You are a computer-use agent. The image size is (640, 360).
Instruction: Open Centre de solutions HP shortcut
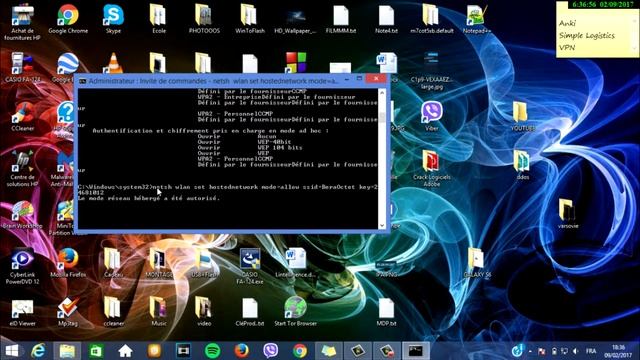[22, 169]
